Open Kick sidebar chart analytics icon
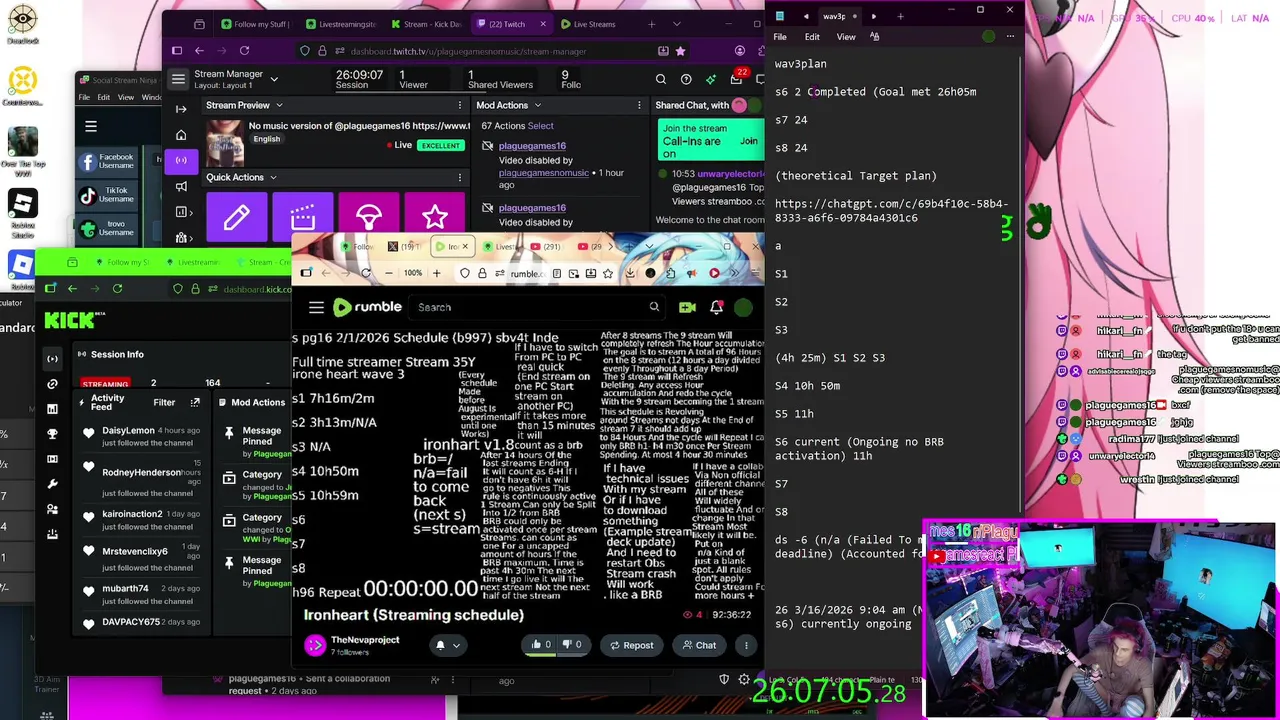The height and width of the screenshot is (720, 1280). pos(52,409)
